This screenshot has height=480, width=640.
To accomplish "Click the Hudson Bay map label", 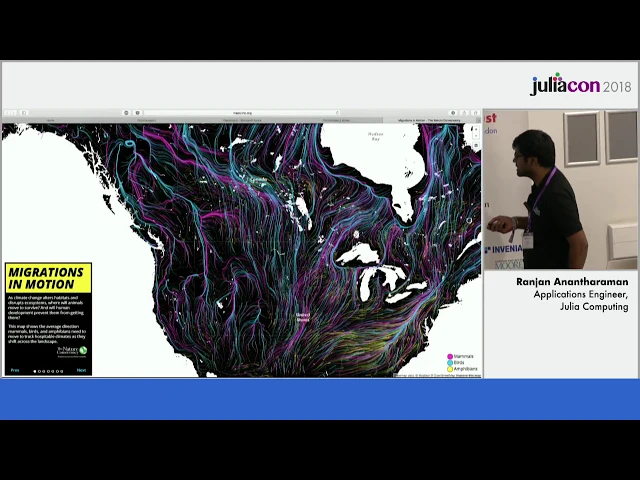I will pyautogui.click(x=376, y=136).
